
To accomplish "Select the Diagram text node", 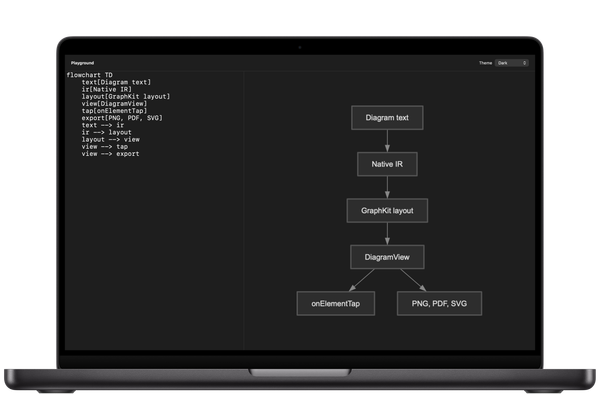I will [x=387, y=118].
